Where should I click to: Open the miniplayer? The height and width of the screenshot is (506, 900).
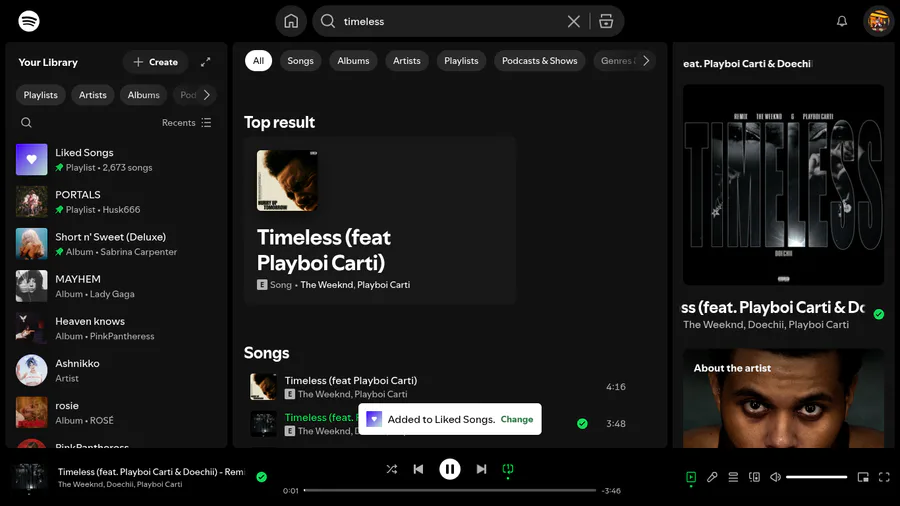click(863, 477)
